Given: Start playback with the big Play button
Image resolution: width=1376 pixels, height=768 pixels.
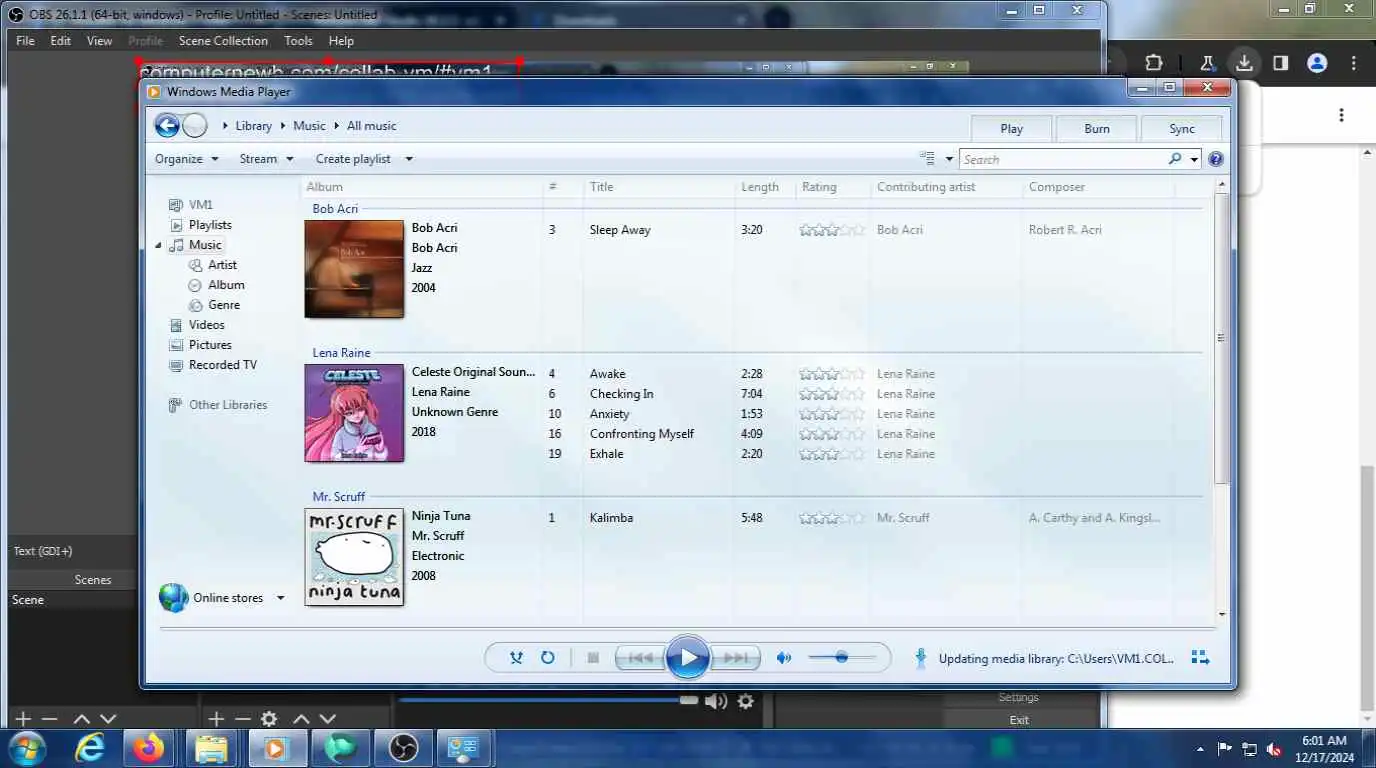Looking at the screenshot, I should pos(688,658).
